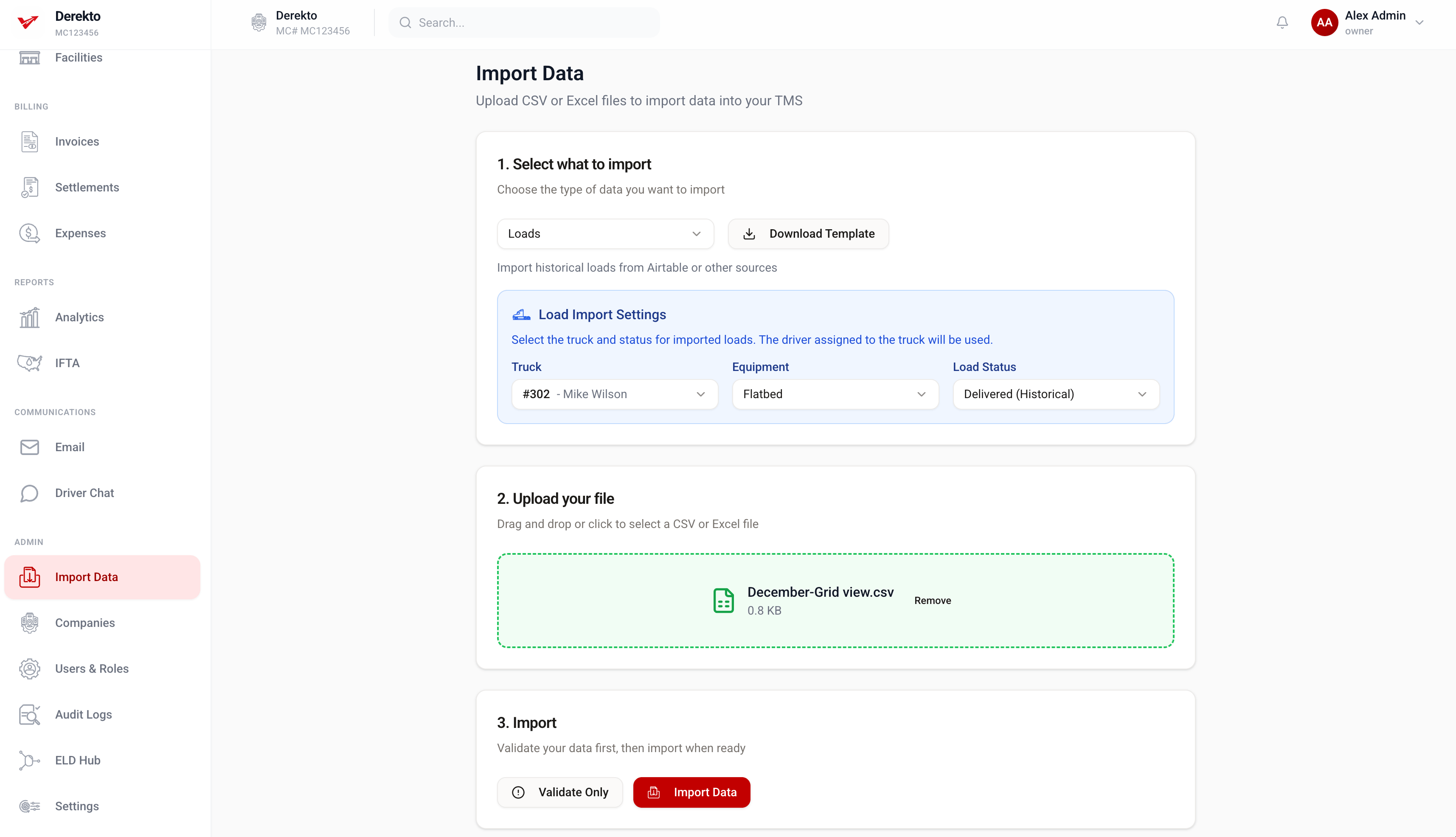Open notifications bell icon

click(x=1282, y=22)
